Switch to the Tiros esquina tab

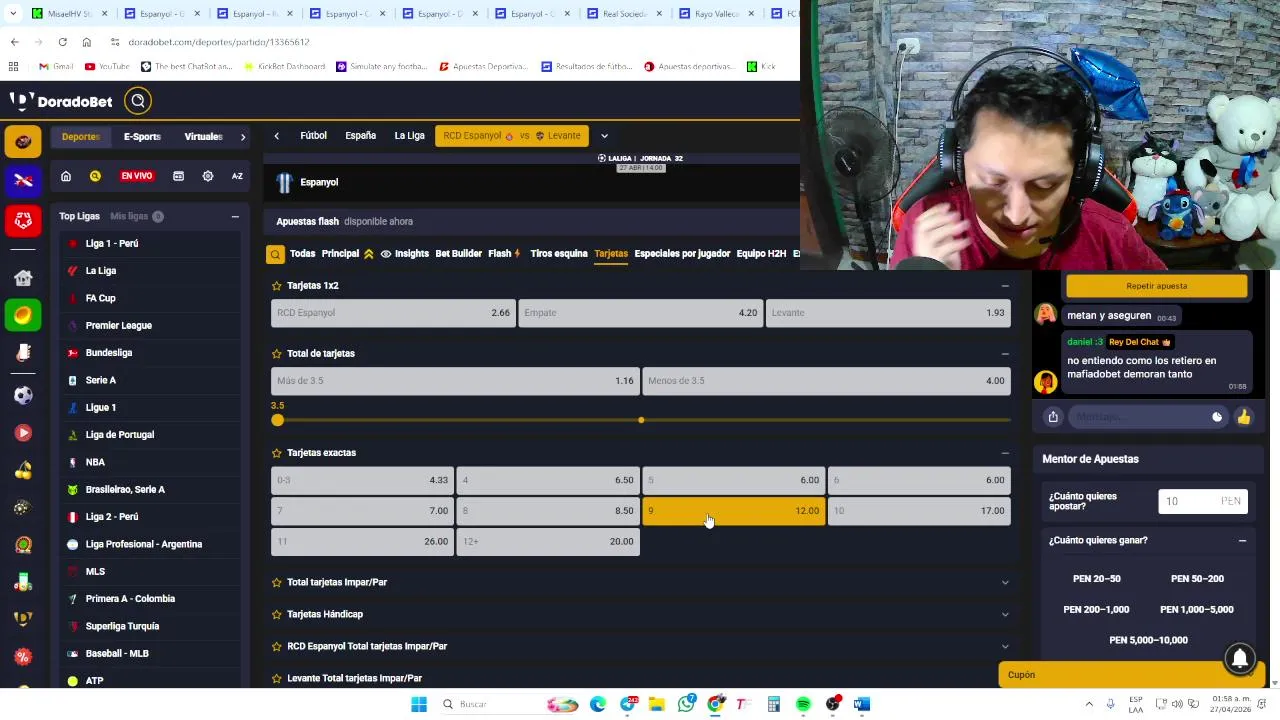tap(559, 254)
